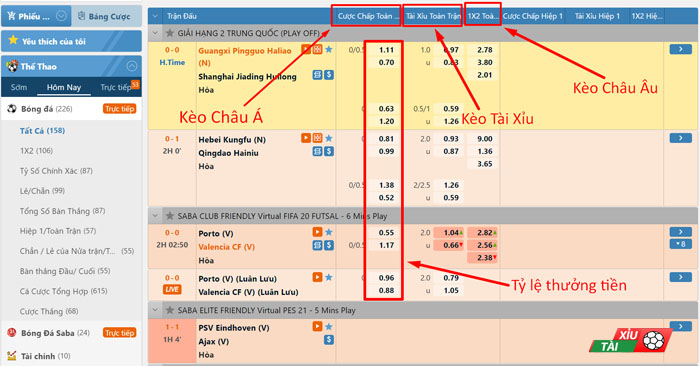Pick 1.11 handicap odds for Guangxi Pingguo Haliao
The width and height of the screenshot is (700, 366).
click(x=386, y=50)
